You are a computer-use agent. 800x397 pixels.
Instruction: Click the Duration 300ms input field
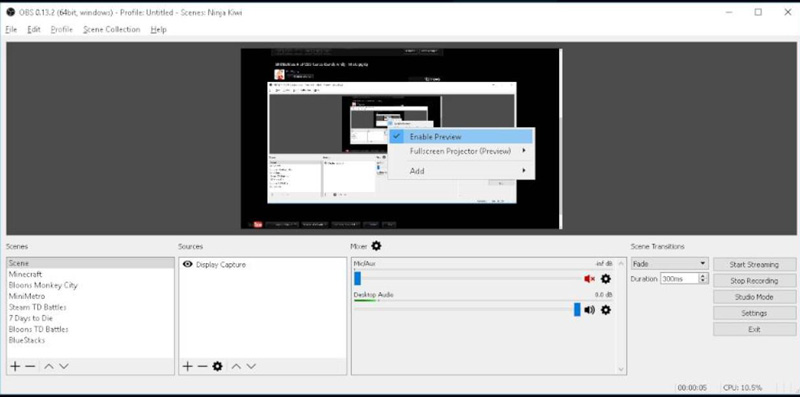coord(680,279)
